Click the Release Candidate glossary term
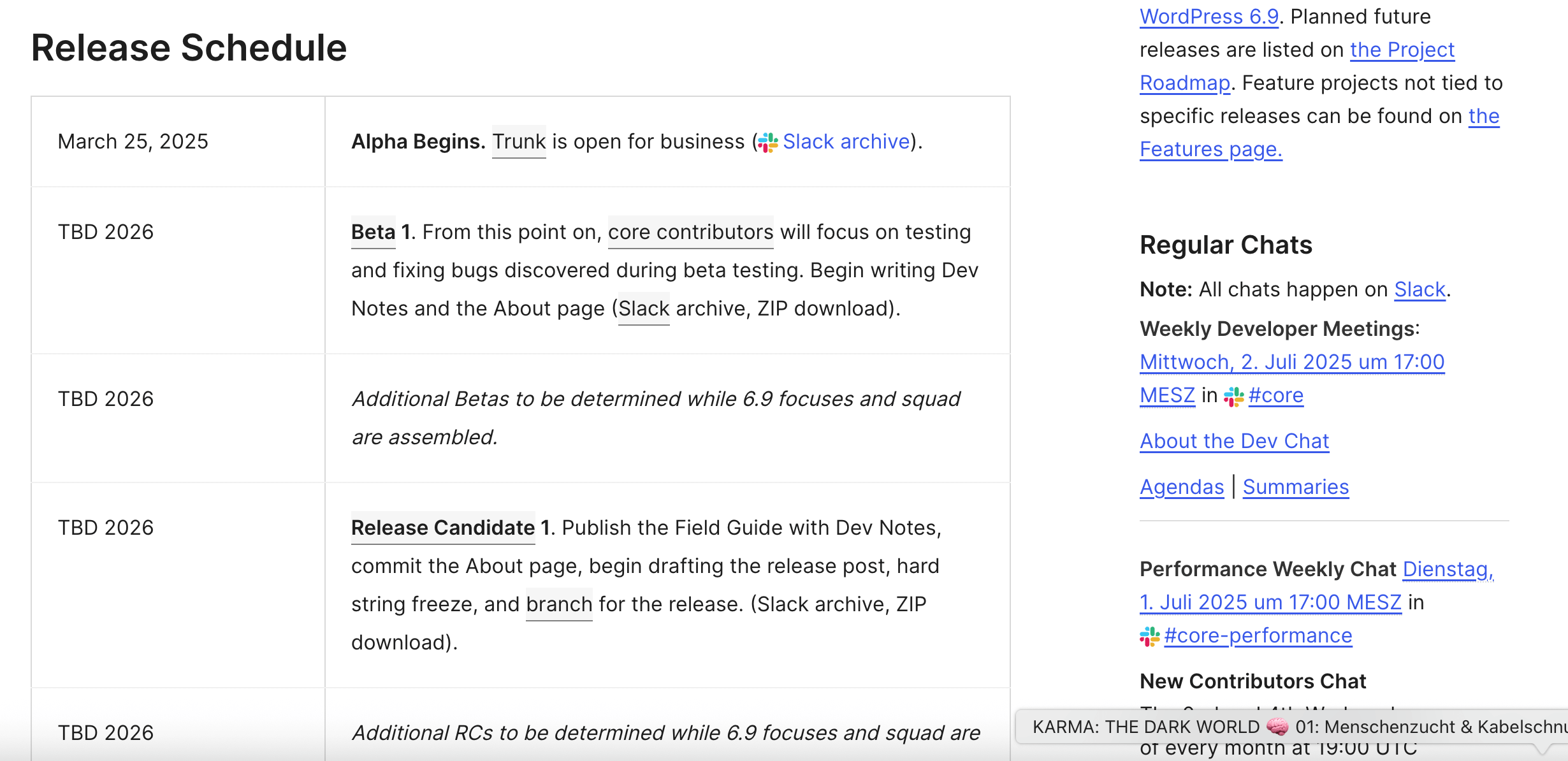The height and width of the screenshot is (761, 1568). coord(443,528)
